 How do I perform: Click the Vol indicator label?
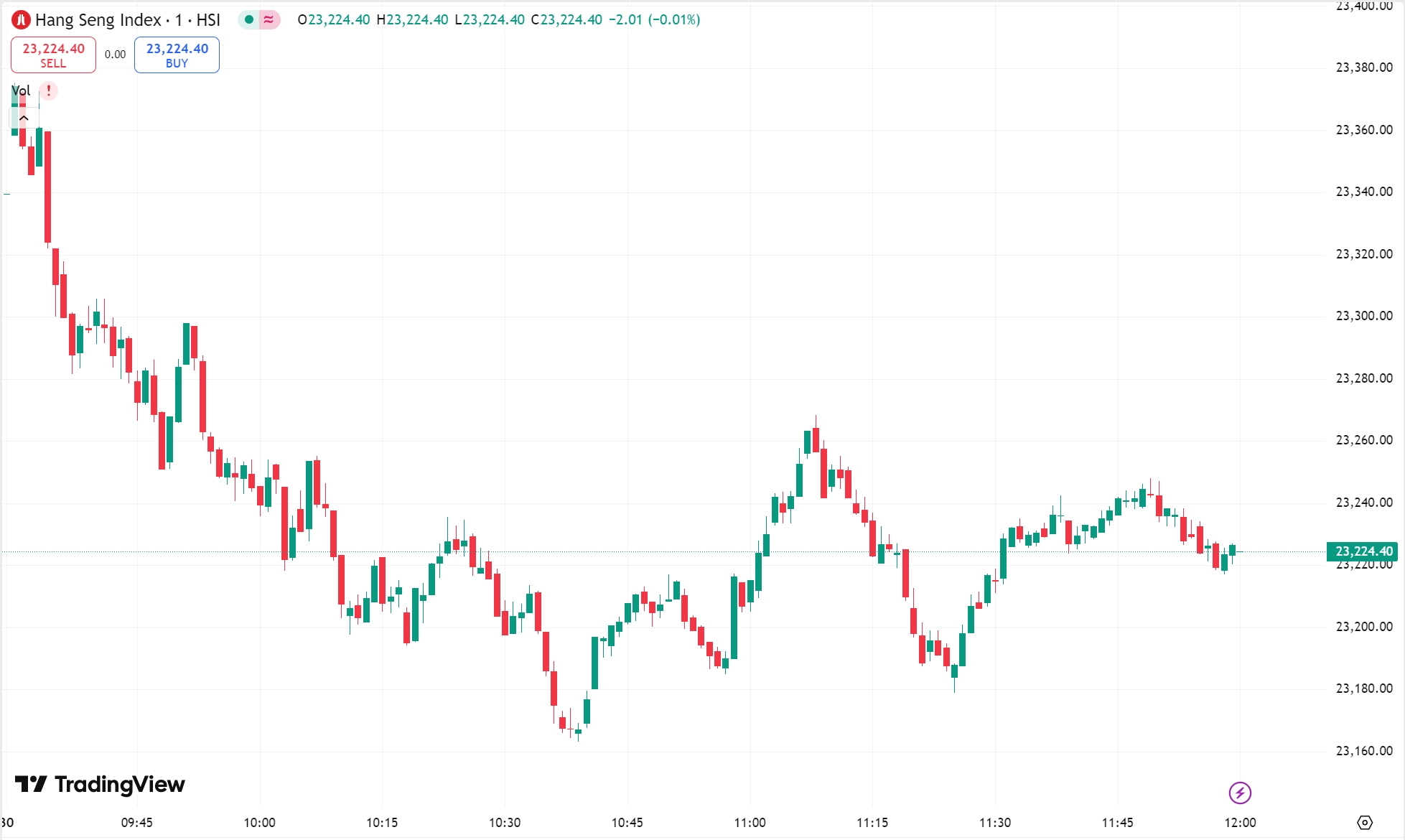[21, 90]
